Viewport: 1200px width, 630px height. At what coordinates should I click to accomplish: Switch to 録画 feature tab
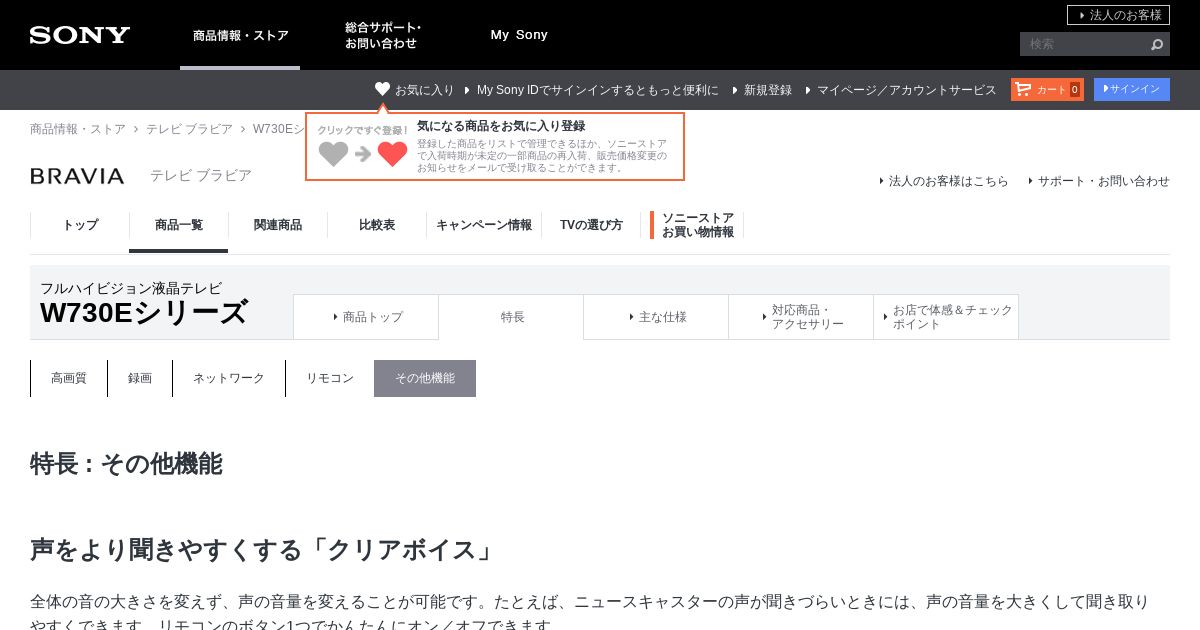[140, 378]
